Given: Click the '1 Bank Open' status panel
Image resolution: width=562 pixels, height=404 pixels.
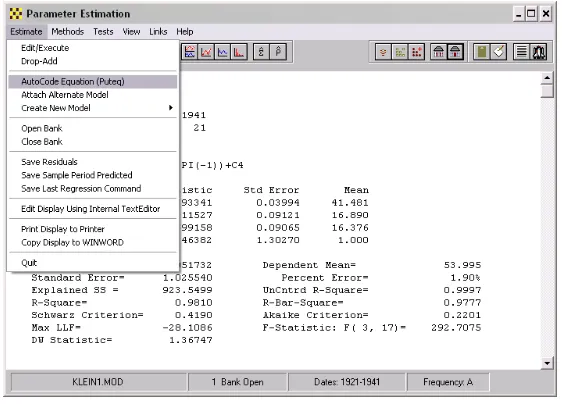Looking at the screenshot, I should click(238, 382).
